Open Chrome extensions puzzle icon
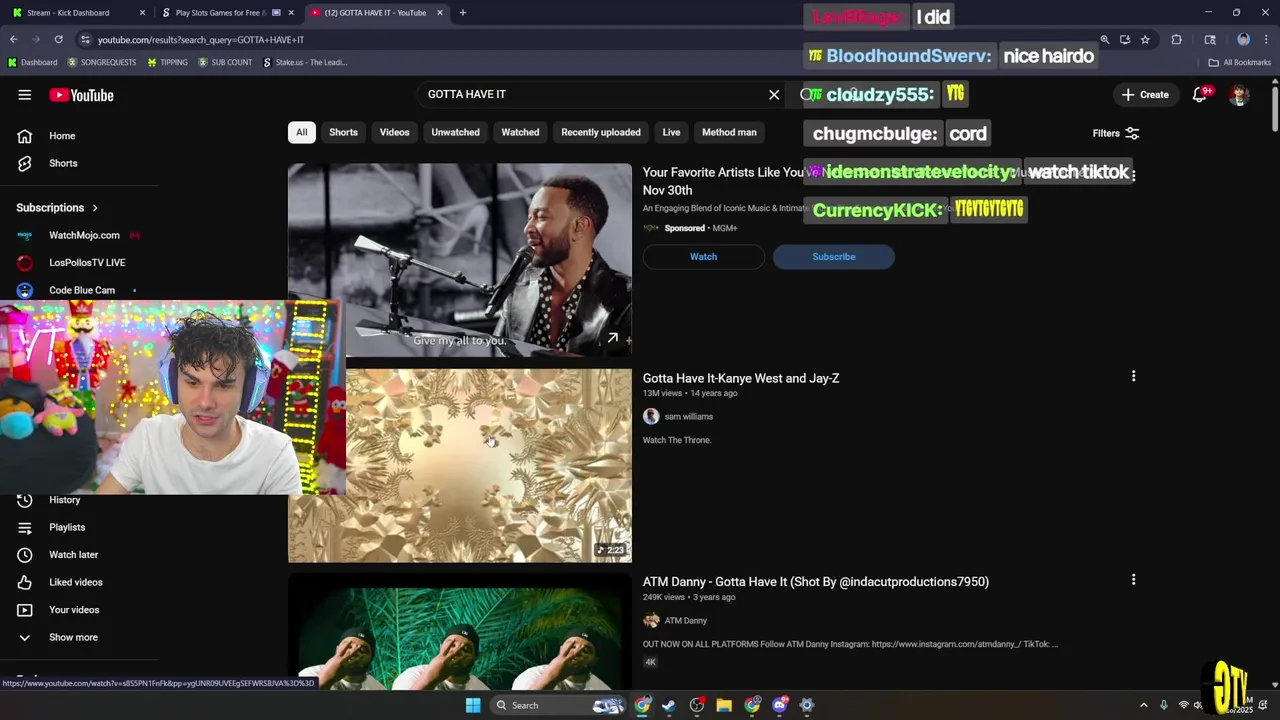 pos(1176,40)
